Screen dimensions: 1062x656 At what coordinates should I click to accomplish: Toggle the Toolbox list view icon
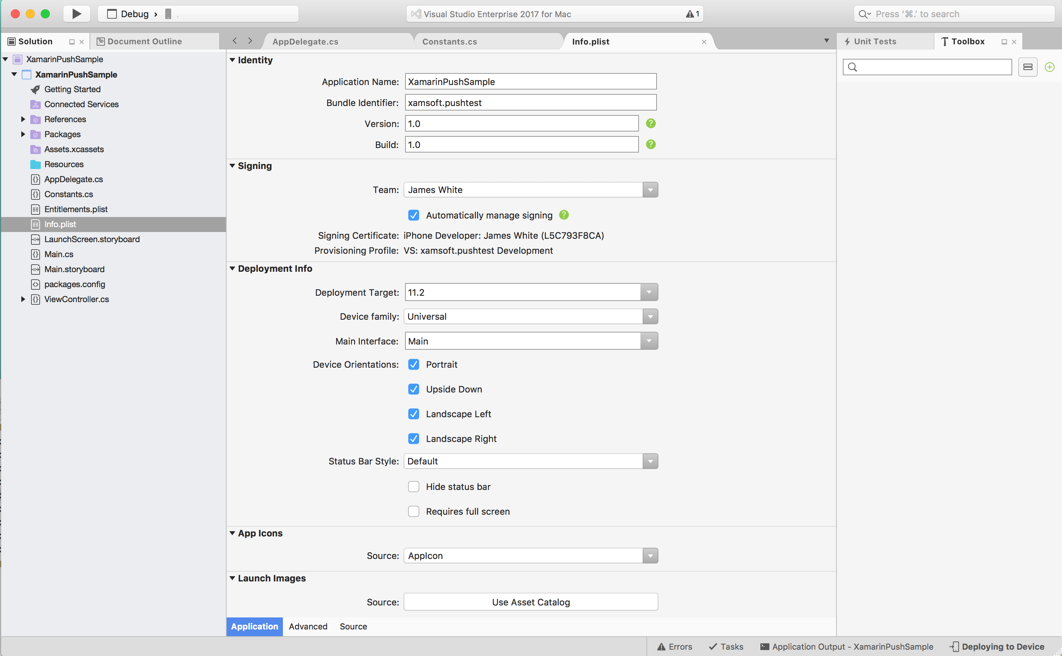[x=1027, y=67]
